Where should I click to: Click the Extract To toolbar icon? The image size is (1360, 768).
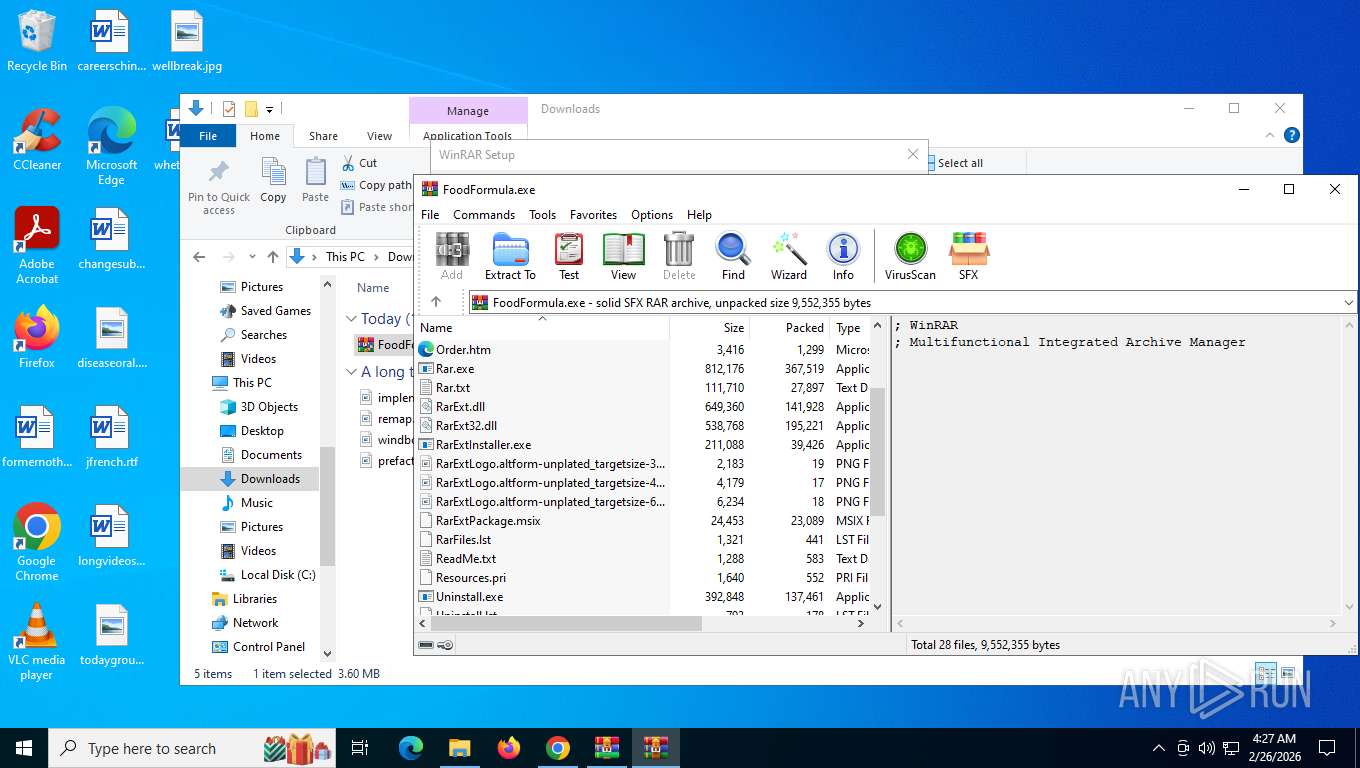click(510, 256)
